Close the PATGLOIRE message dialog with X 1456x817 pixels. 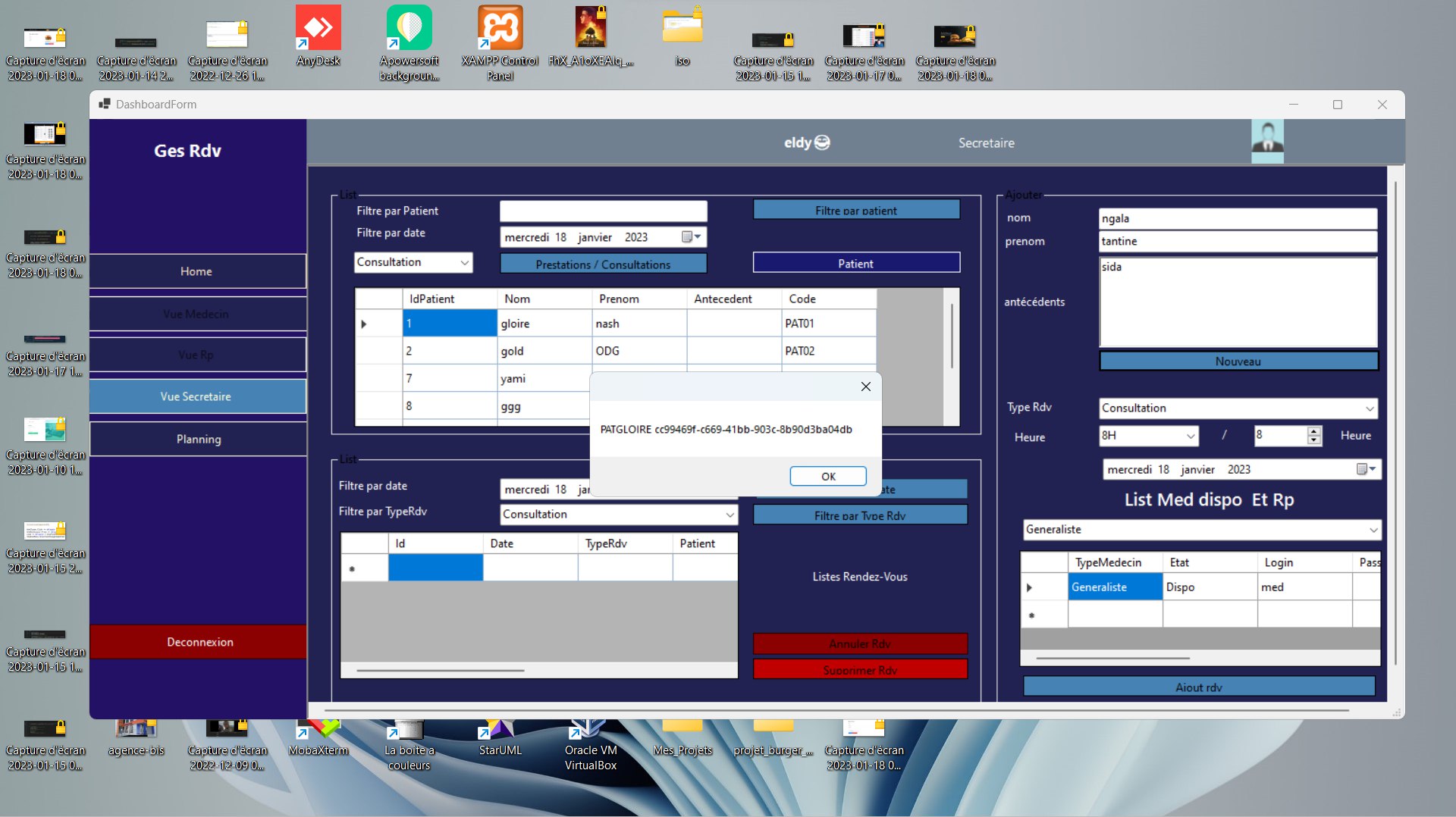865,387
